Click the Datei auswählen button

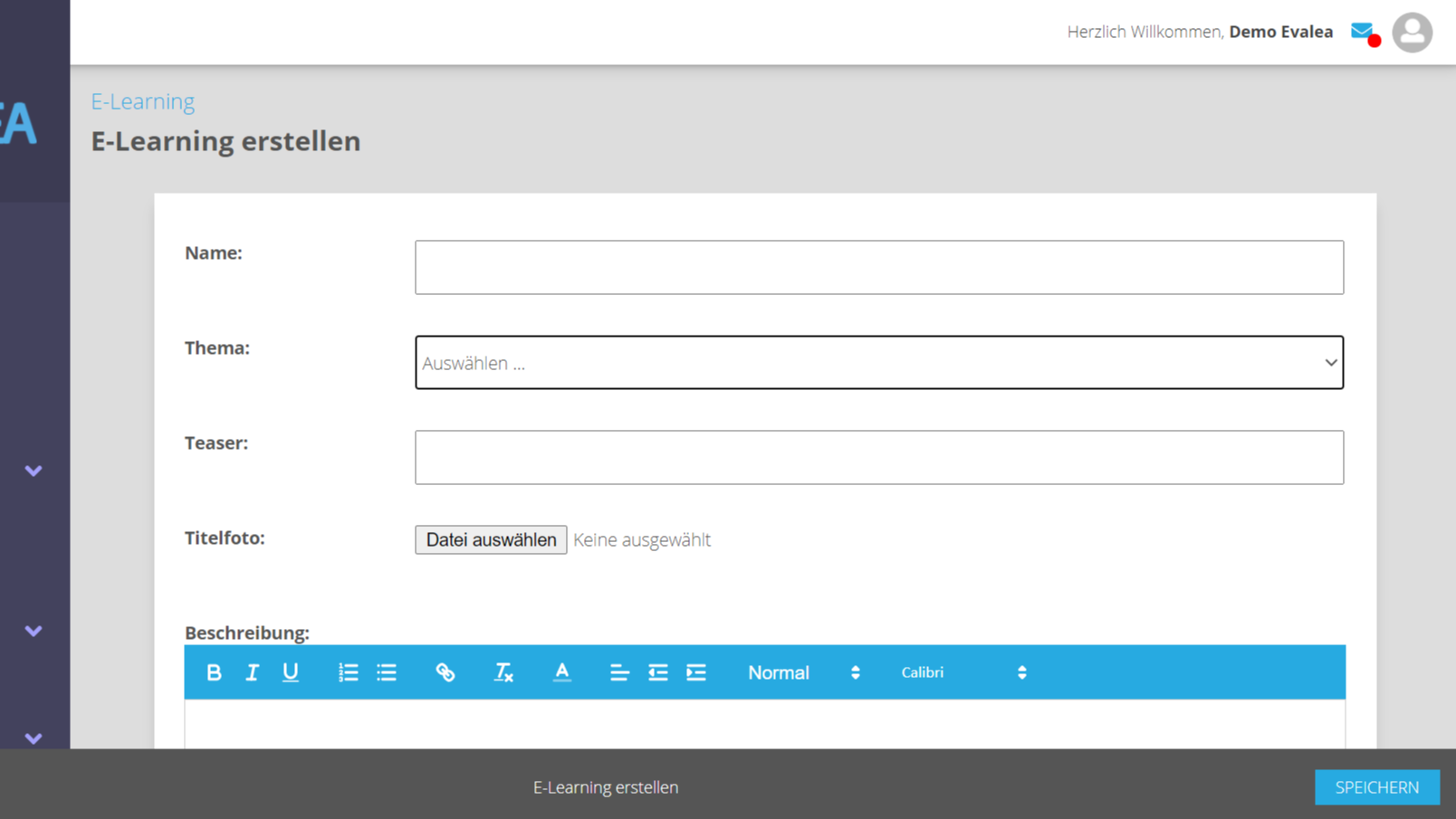tap(491, 539)
